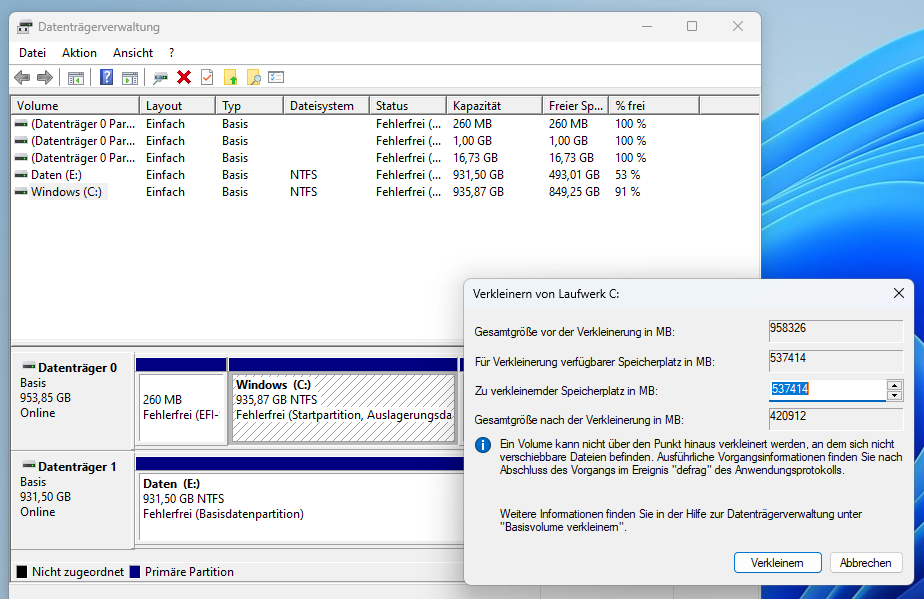924x599 pixels.
Task: Click the disk icon beside Datenträger 0
Action: tap(29, 367)
